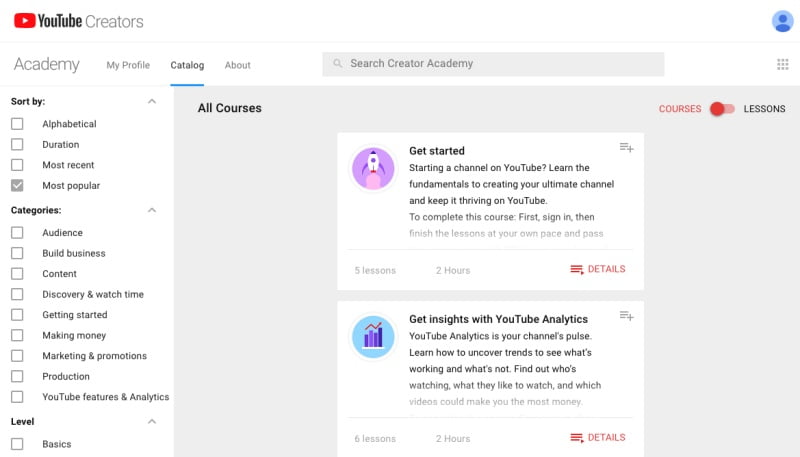Open the About tab

(237, 65)
